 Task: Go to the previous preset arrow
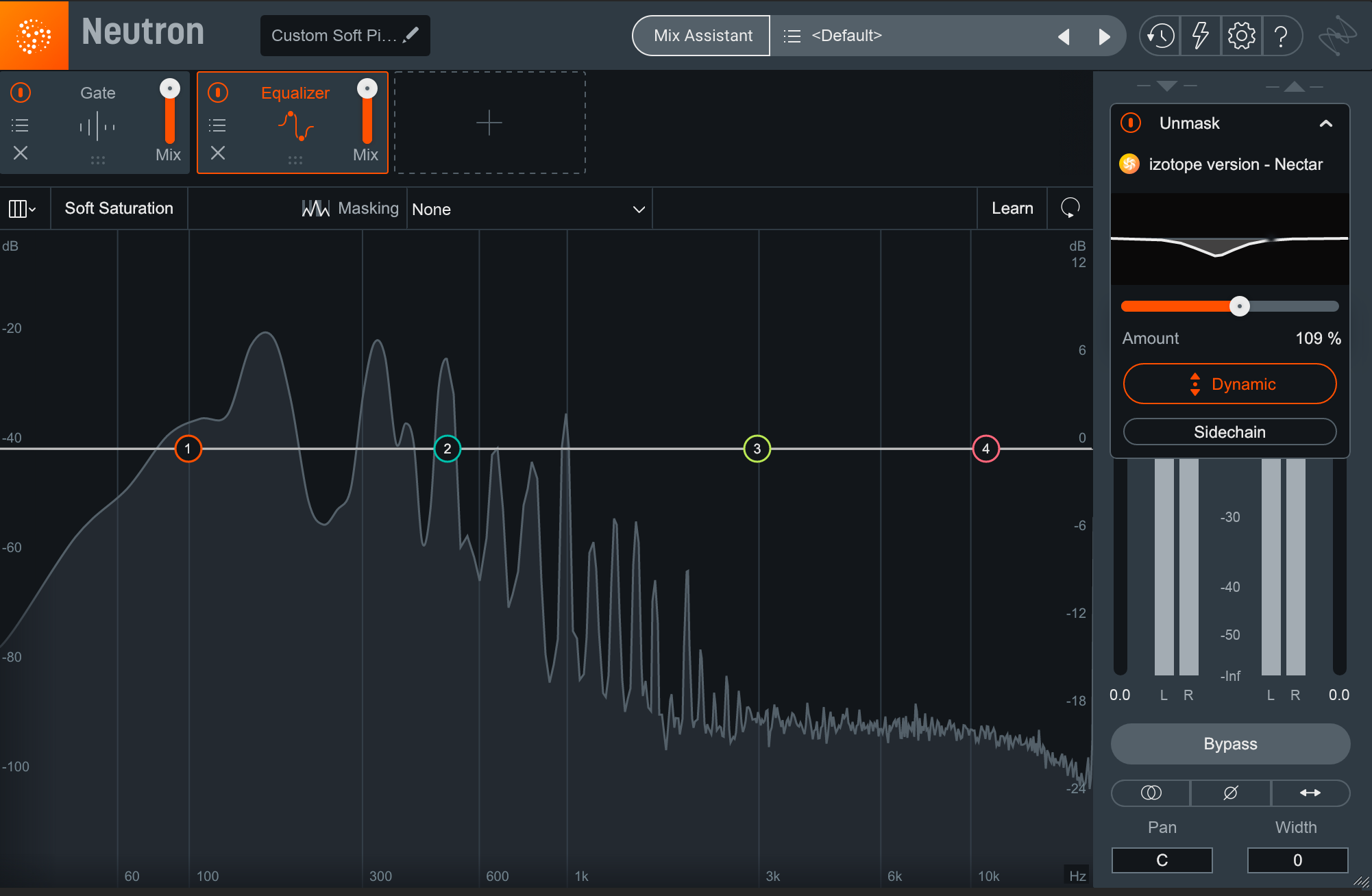1064,36
